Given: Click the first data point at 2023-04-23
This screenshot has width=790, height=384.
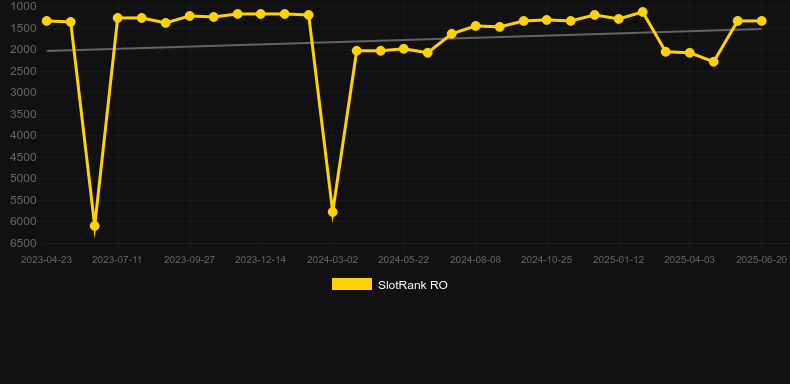Looking at the screenshot, I should click(x=47, y=21).
